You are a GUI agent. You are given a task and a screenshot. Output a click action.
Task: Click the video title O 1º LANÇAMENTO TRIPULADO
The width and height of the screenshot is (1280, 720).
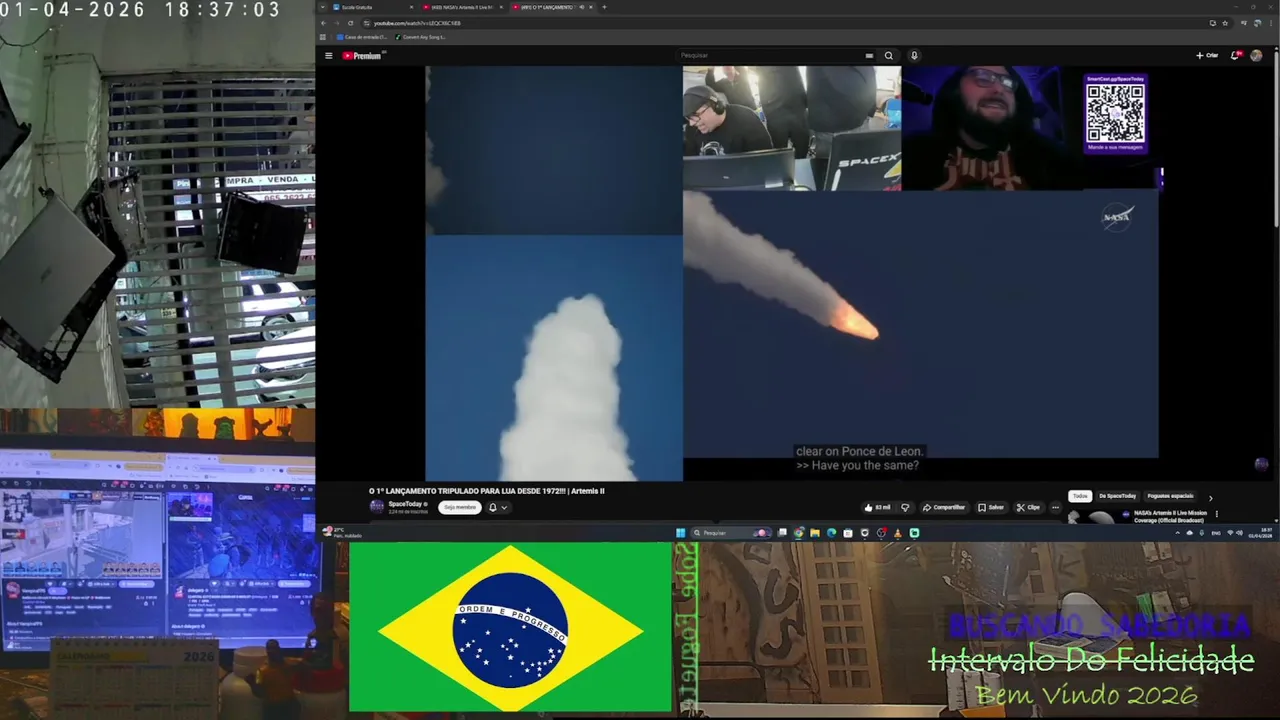486,491
